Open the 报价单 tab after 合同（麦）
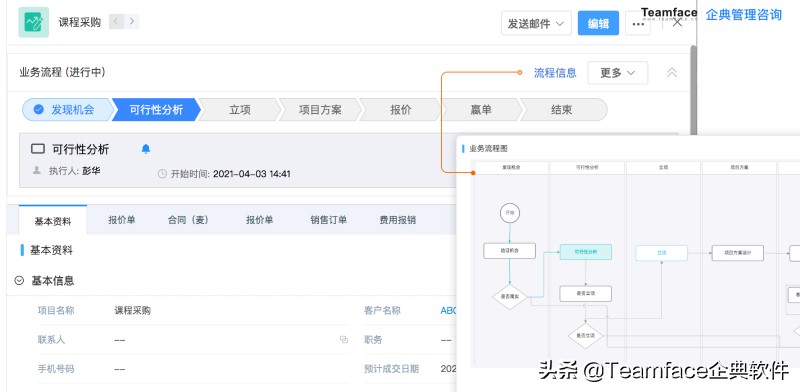The width and height of the screenshot is (800, 392). (x=259, y=220)
